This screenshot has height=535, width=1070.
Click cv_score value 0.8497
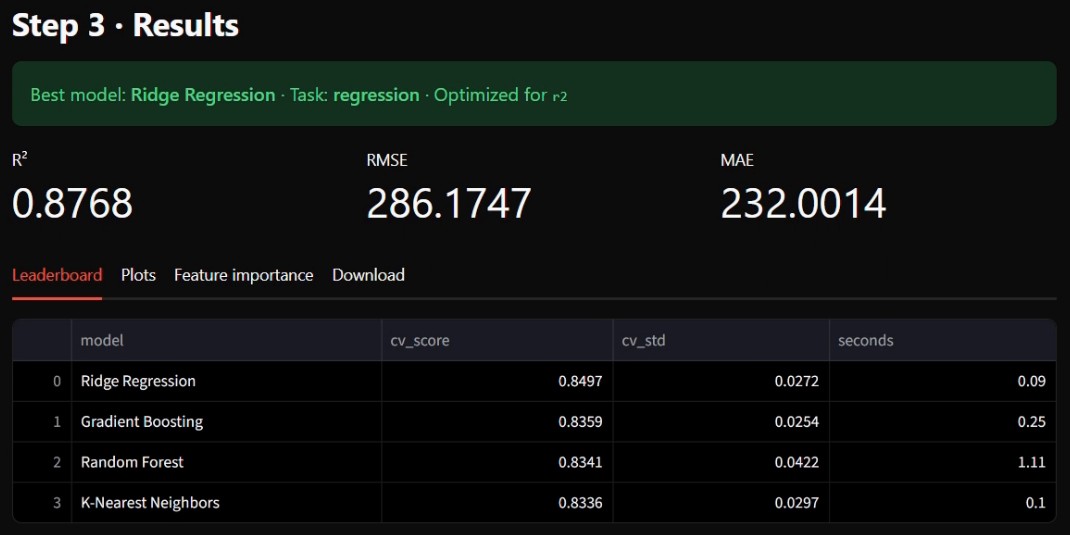(x=497, y=381)
